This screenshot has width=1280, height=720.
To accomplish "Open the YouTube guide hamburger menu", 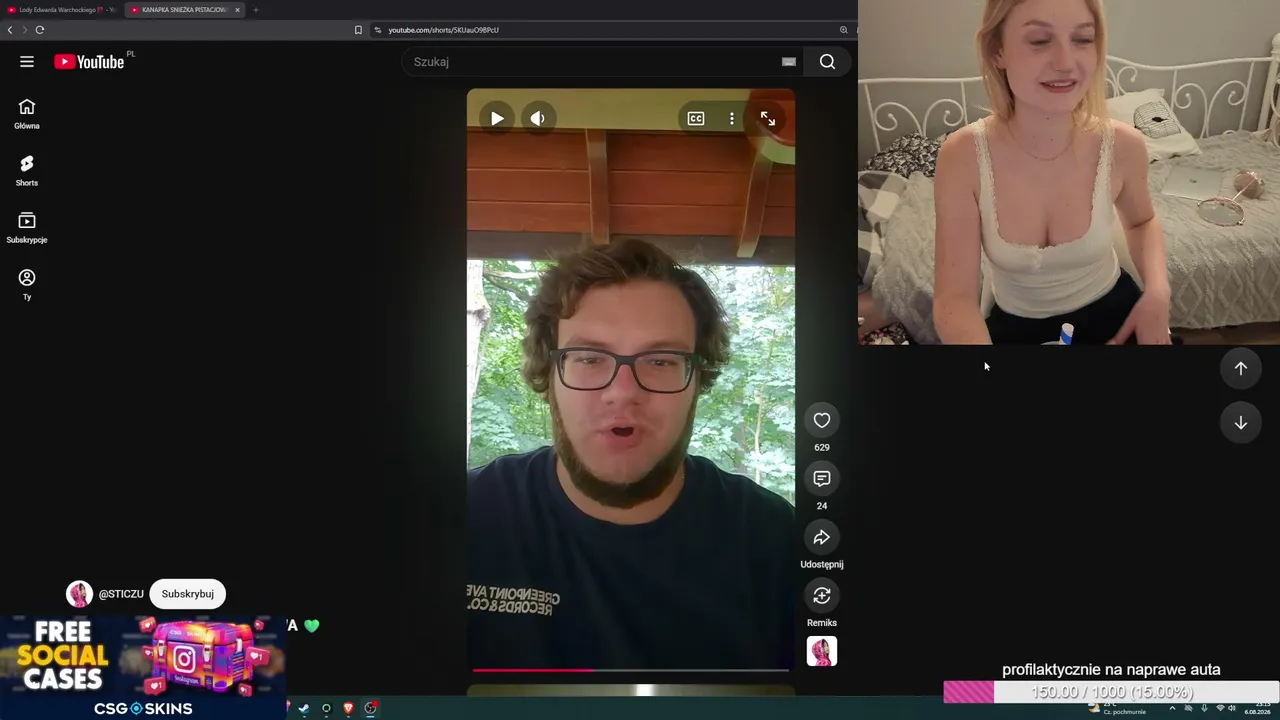I will (x=27, y=62).
